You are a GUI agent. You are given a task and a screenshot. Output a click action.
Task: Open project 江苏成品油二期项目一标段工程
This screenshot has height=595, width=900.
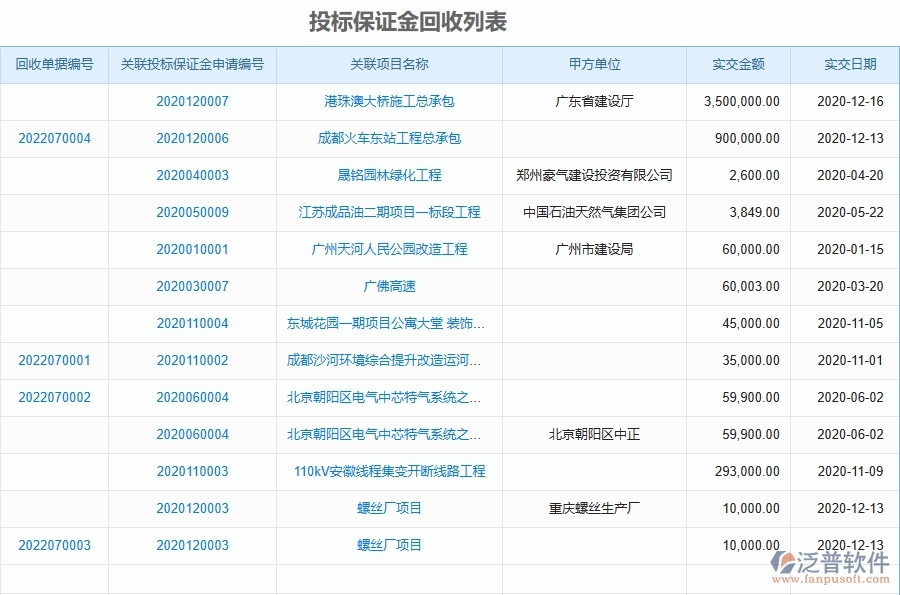pos(389,213)
